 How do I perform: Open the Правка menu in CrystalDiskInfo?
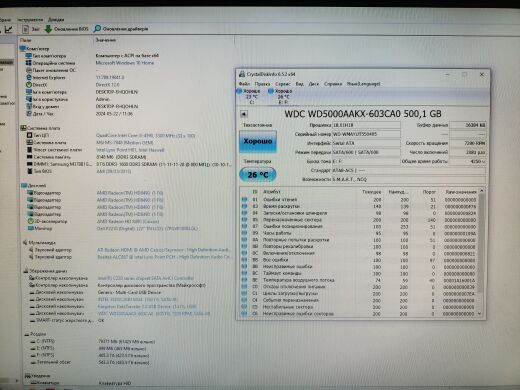tap(262, 84)
